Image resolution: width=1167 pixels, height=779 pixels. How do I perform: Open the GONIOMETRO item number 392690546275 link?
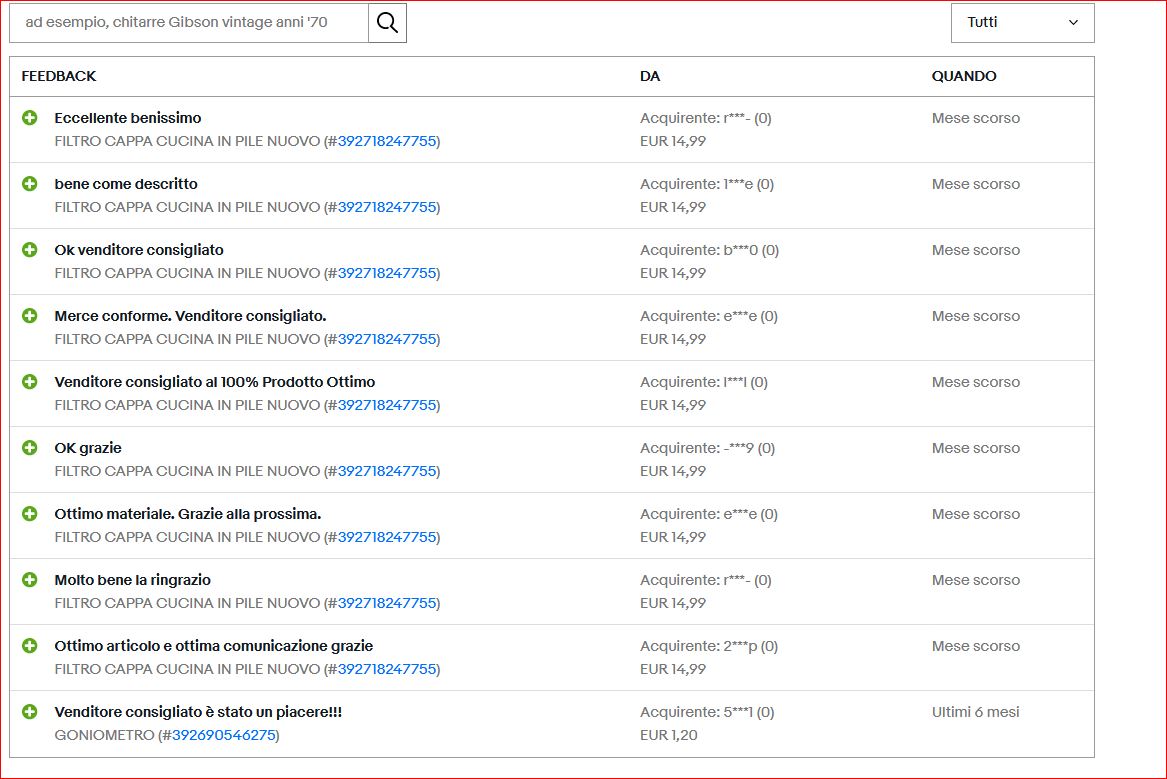[x=225, y=735]
